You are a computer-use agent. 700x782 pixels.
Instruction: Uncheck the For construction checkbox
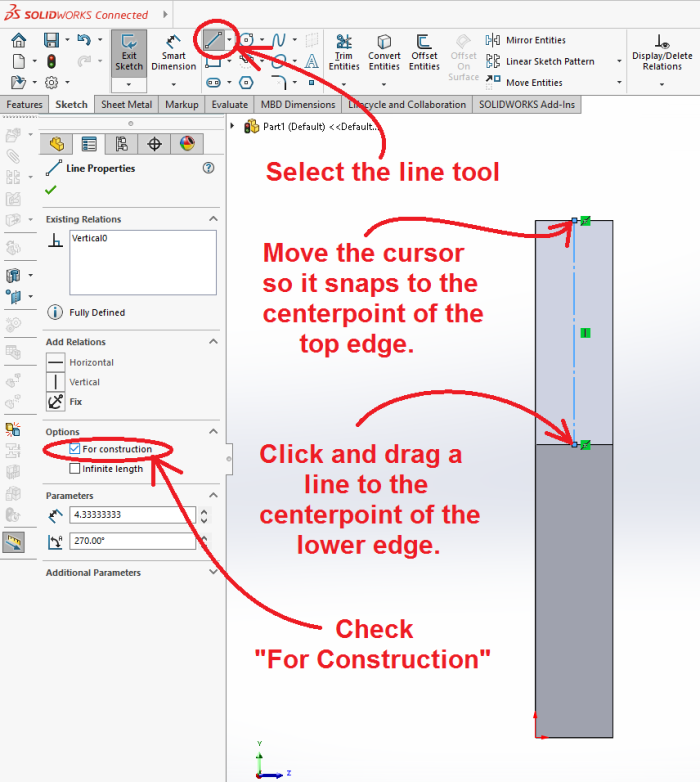75,450
